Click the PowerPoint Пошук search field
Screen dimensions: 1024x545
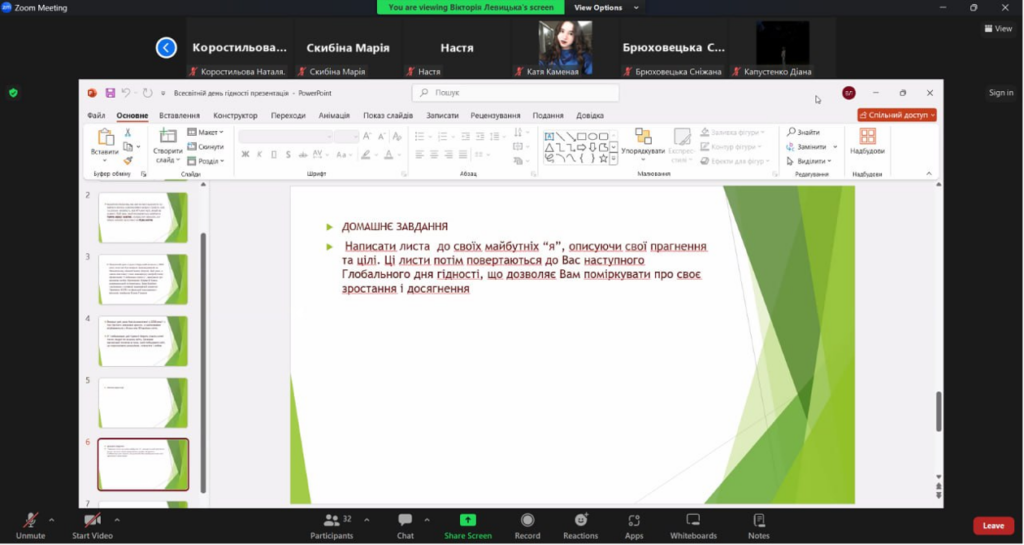click(516, 93)
